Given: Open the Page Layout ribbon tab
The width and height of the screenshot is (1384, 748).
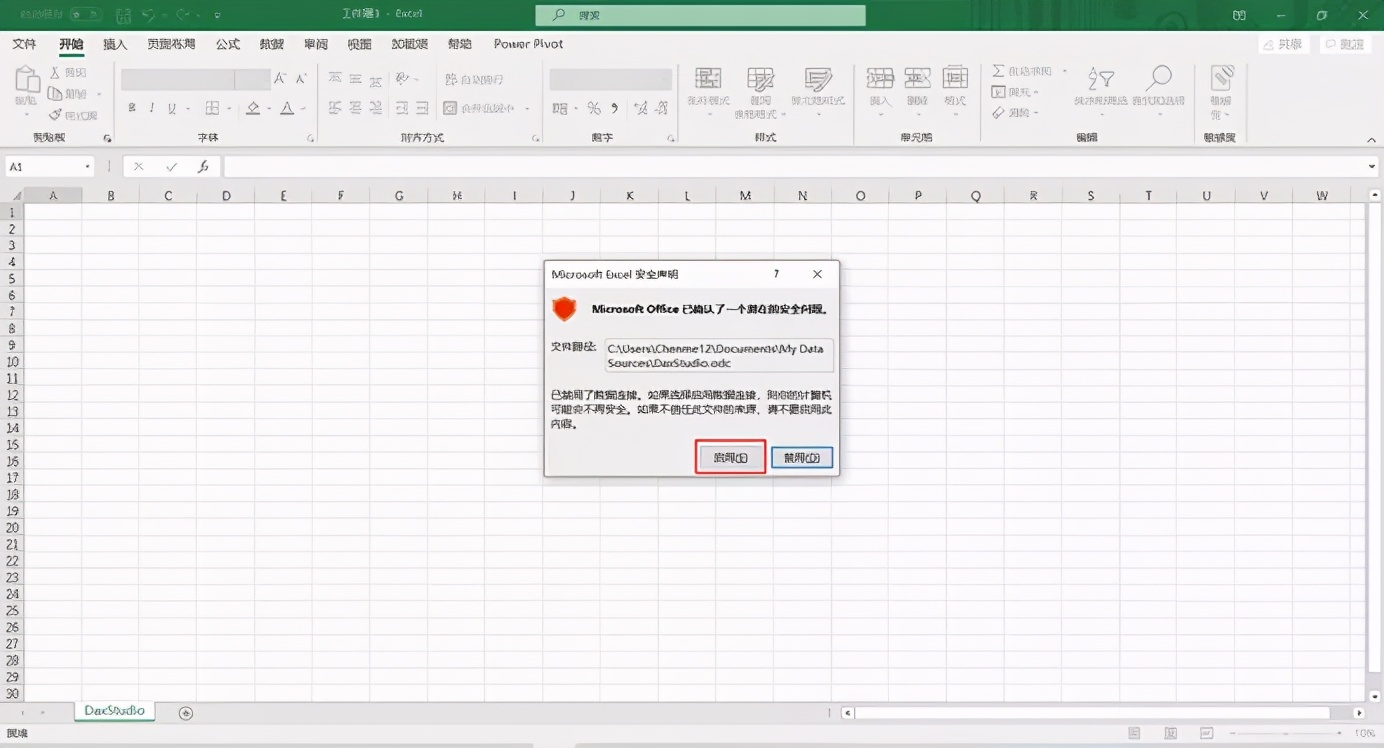Looking at the screenshot, I should (171, 44).
